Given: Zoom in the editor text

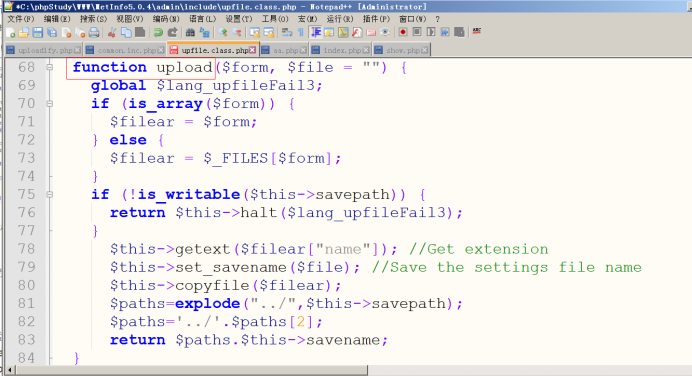Looking at the screenshot, I should pyautogui.click(x=222, y=32).
